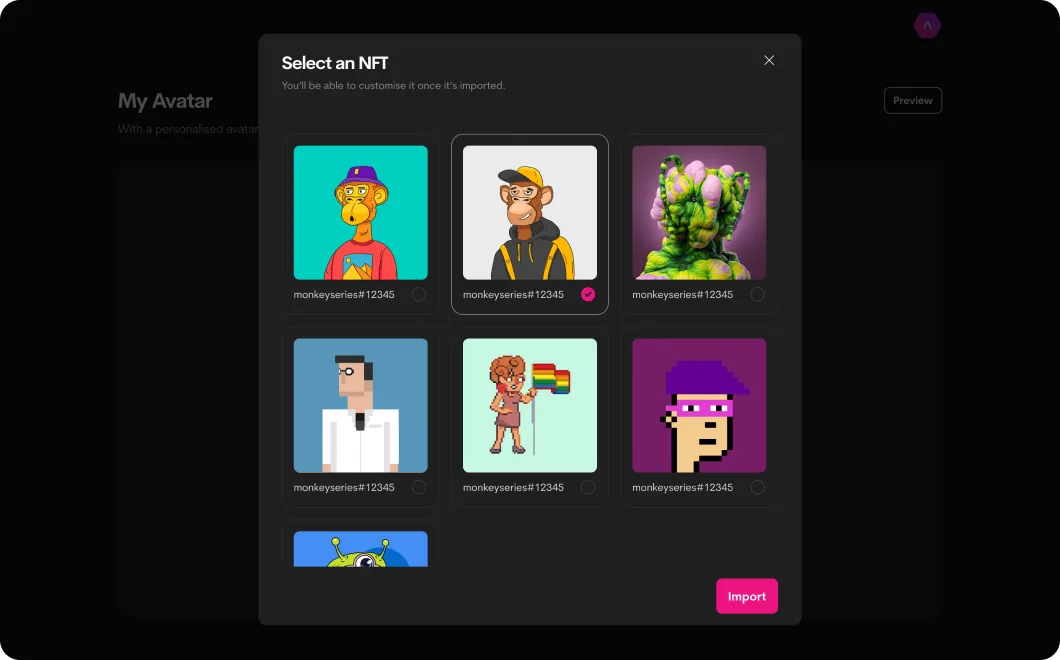Viewport: 1060px width, 660px height.
Task: Open the hexagon profile icon at top right
Action: (927, 26)
